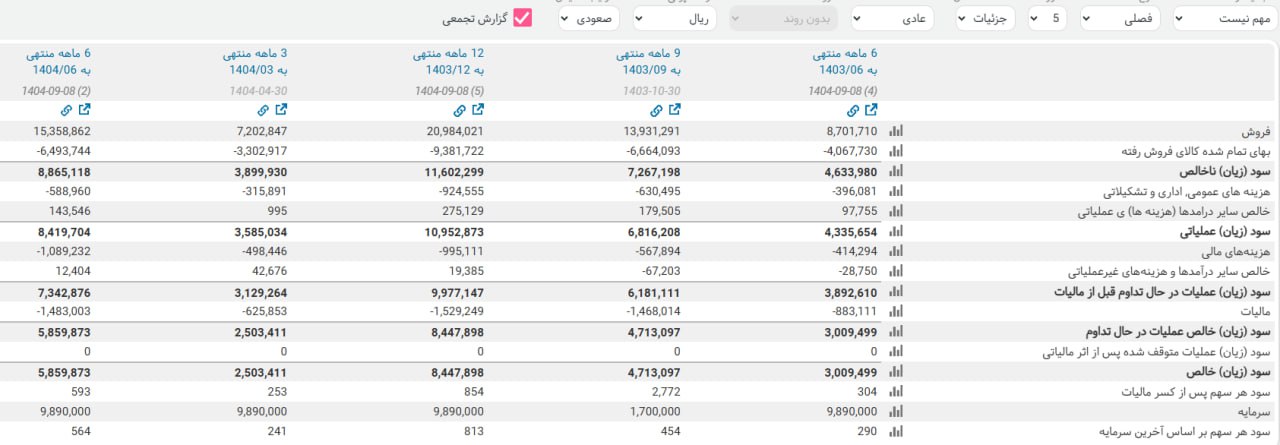The height and width of the screenshot is (445, 1280).
Task: Open external link icon for 1403/12 column
Action: coord(478,110)
